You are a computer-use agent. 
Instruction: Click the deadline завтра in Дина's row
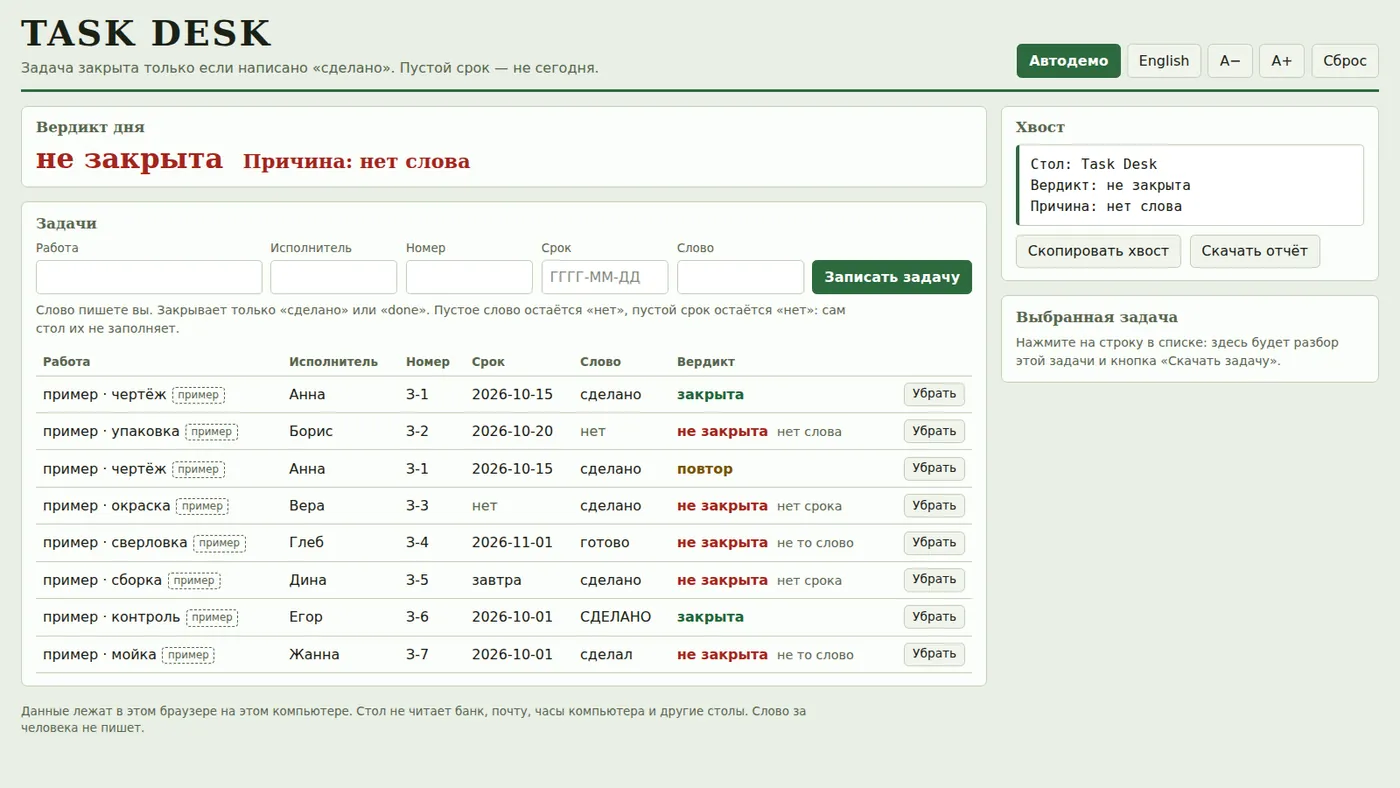point(496,580)
